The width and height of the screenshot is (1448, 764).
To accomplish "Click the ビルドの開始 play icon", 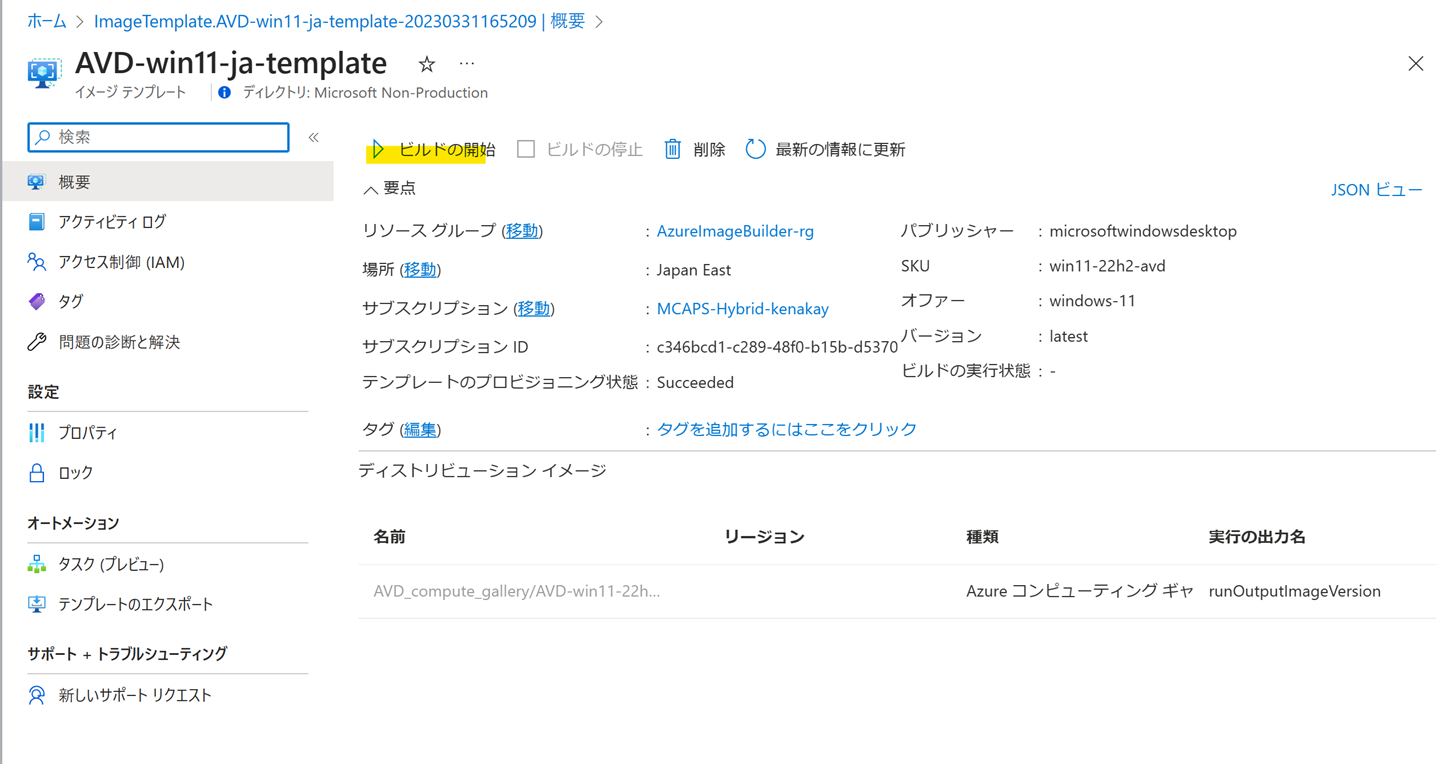I will pyautogui.click(x=378, y=150).
